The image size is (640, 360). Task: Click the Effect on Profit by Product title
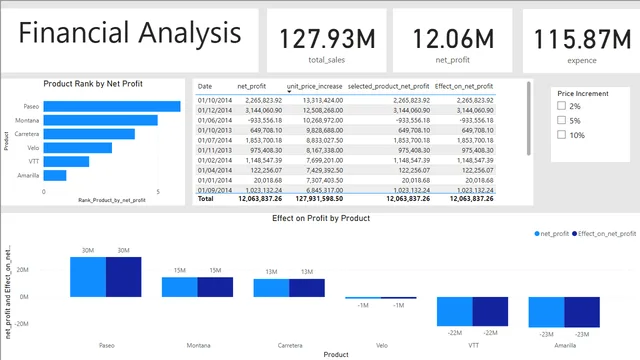click(x=321, y=218)
